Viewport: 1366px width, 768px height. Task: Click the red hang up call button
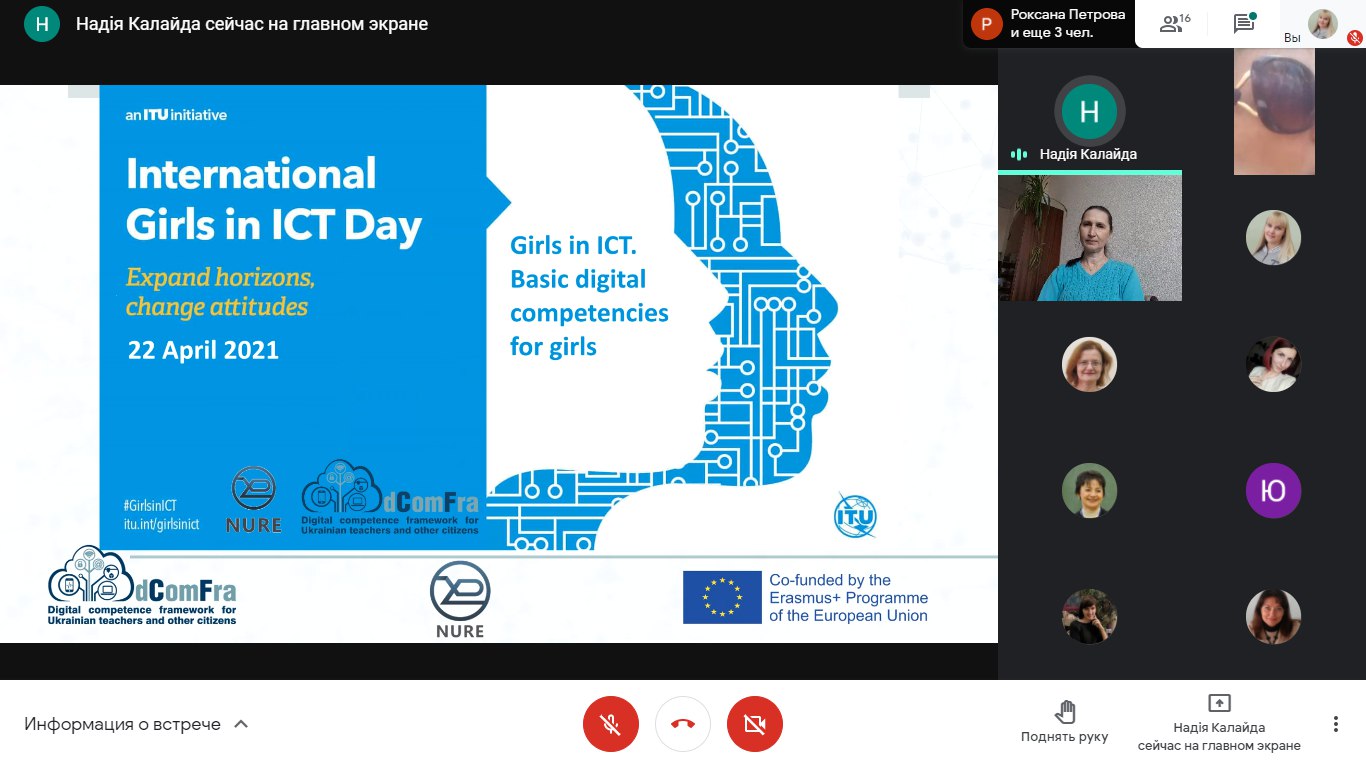coord(683,724)
